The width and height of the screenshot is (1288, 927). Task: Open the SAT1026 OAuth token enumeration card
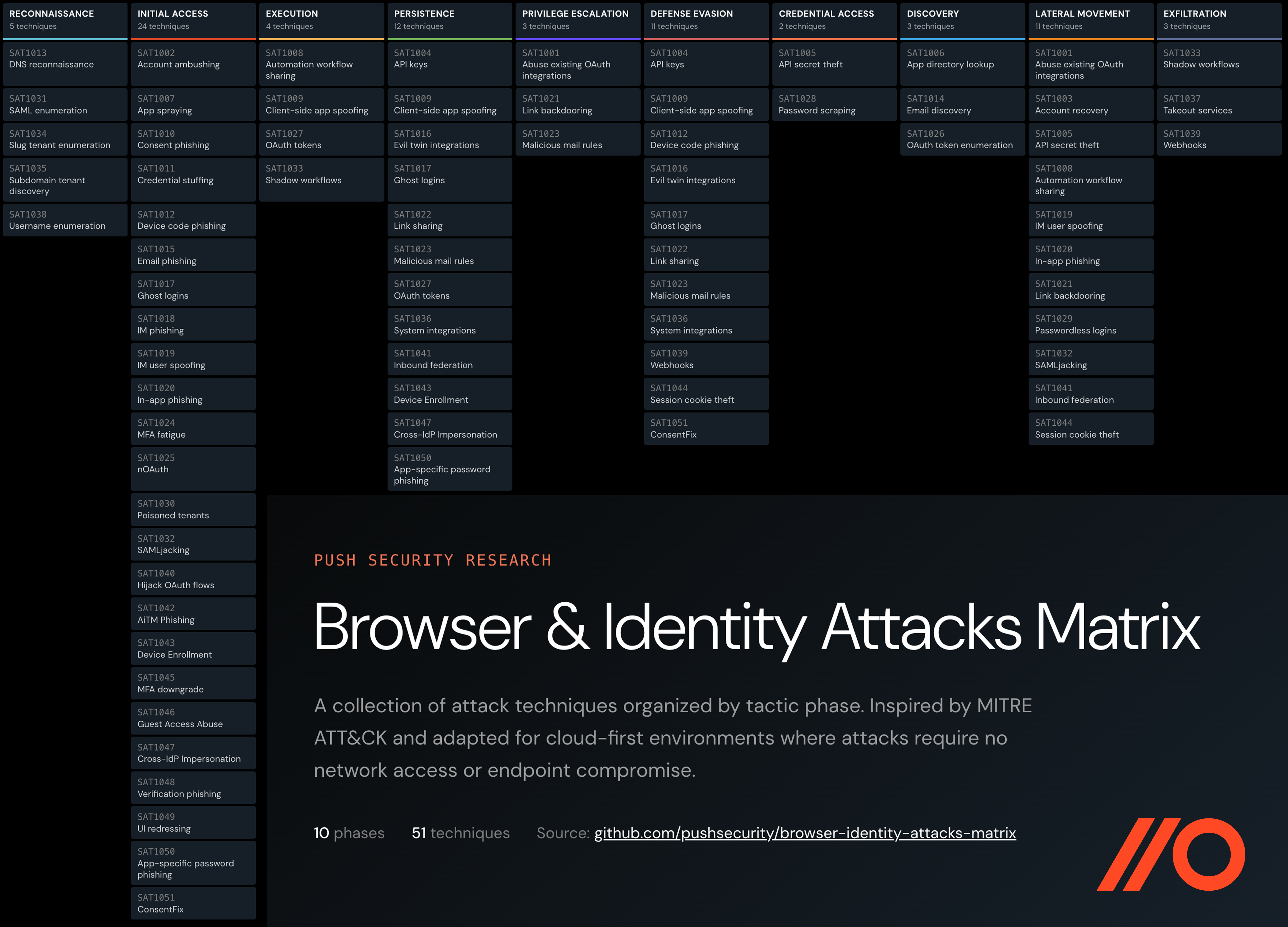pos(963,139)
